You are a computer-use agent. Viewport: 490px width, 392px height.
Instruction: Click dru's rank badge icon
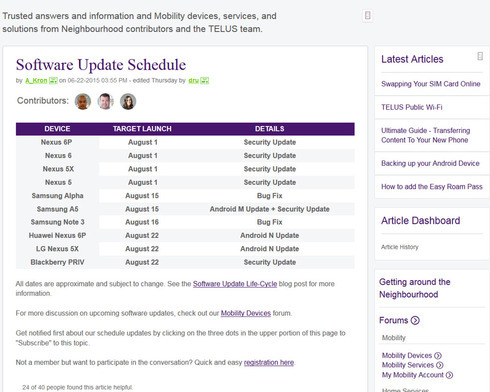[x=205, y=80]
